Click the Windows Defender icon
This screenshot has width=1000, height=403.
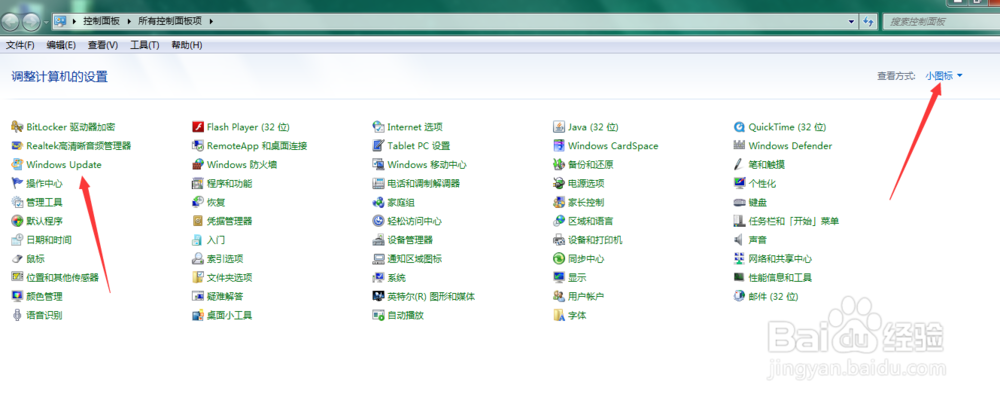[740, 146]
